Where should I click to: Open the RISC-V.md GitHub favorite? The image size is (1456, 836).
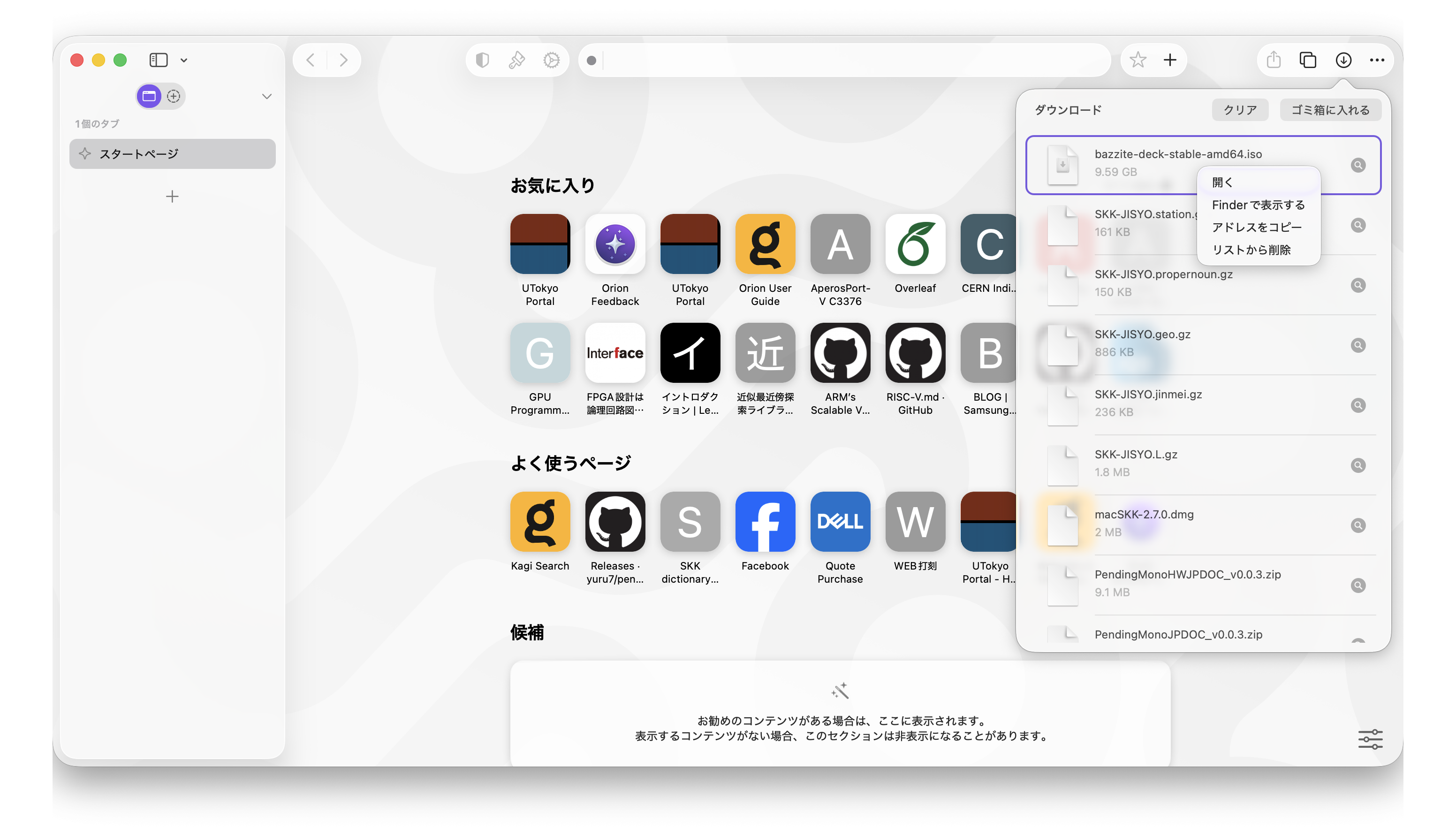pyautogui.click(x=915, y=352)
